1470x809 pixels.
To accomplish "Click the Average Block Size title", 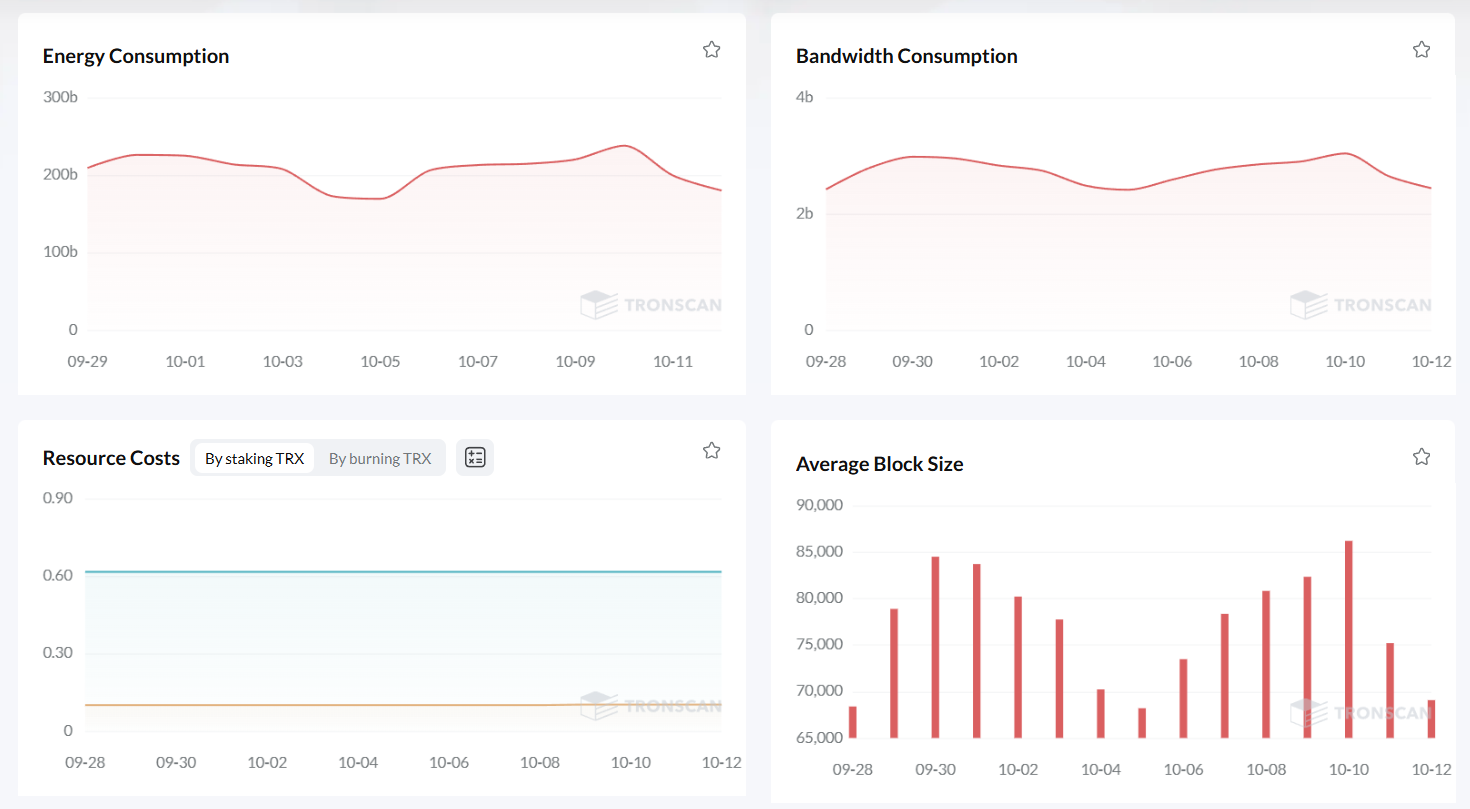I will click(879, 464).
